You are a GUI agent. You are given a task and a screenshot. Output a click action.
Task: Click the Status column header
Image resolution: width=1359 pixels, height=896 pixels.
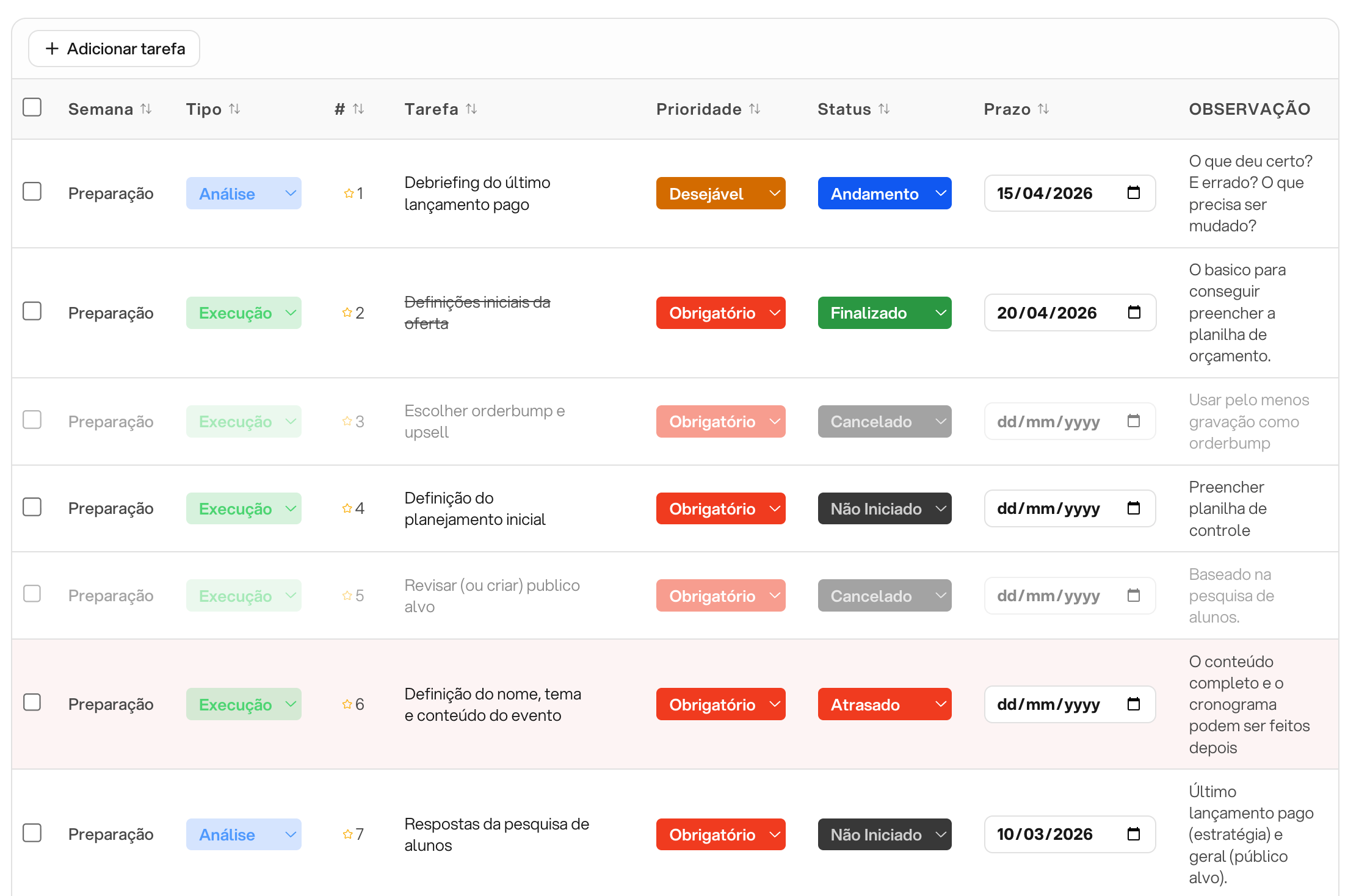844,109
